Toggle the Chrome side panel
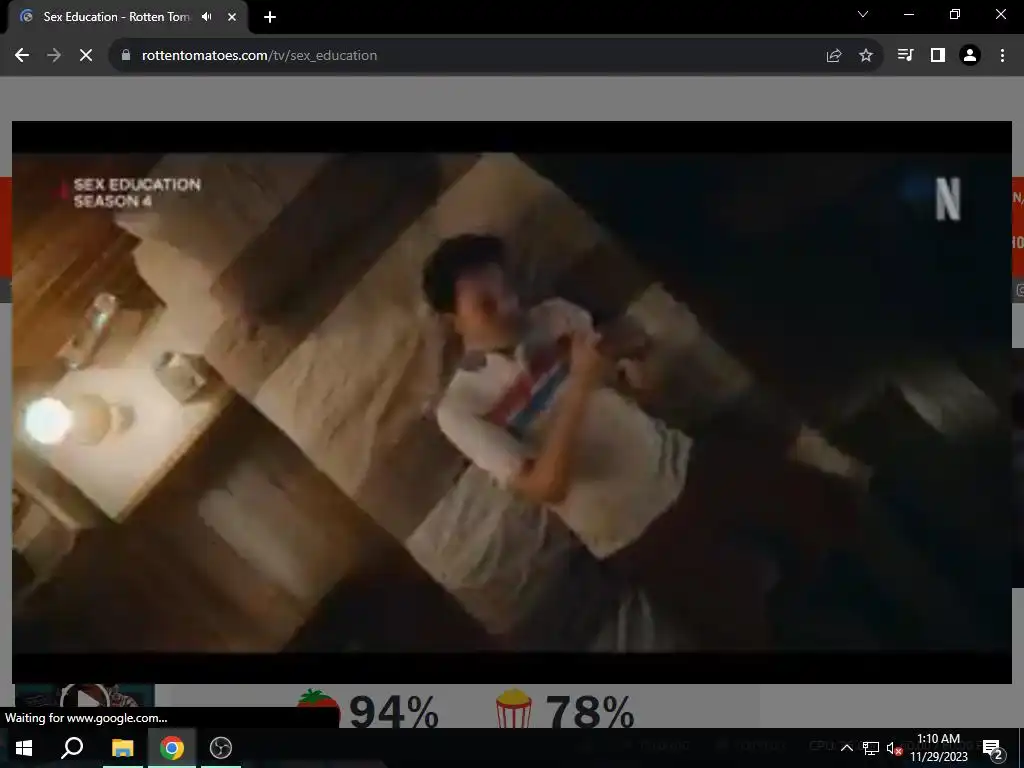This screenshot has height=768, width=1024. (938, 56)
